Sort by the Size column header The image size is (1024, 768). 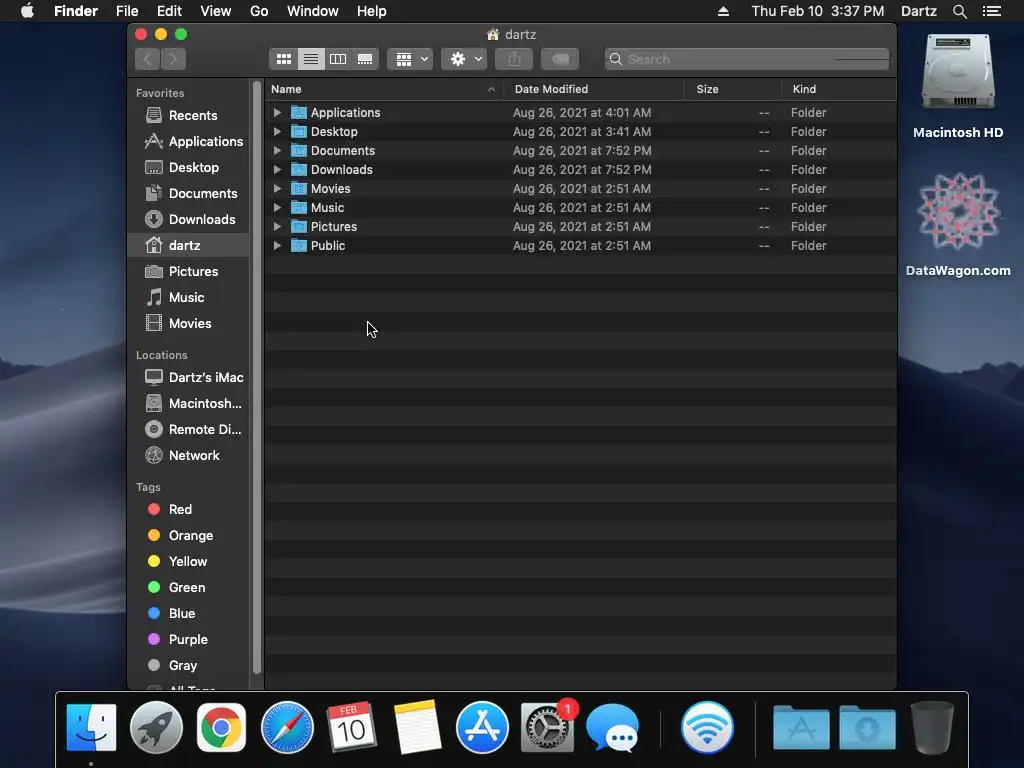click(733, 89)
